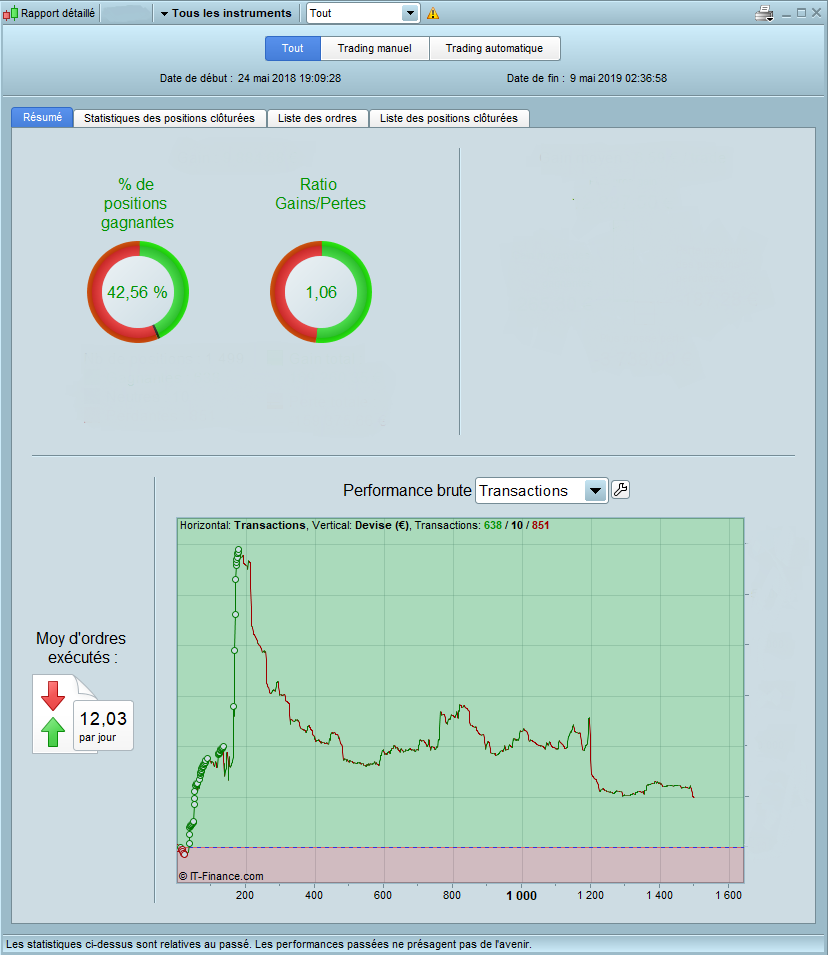Click the red down arrow orders icon
This screenshot has height=955, width=828.
click(53, 696)
